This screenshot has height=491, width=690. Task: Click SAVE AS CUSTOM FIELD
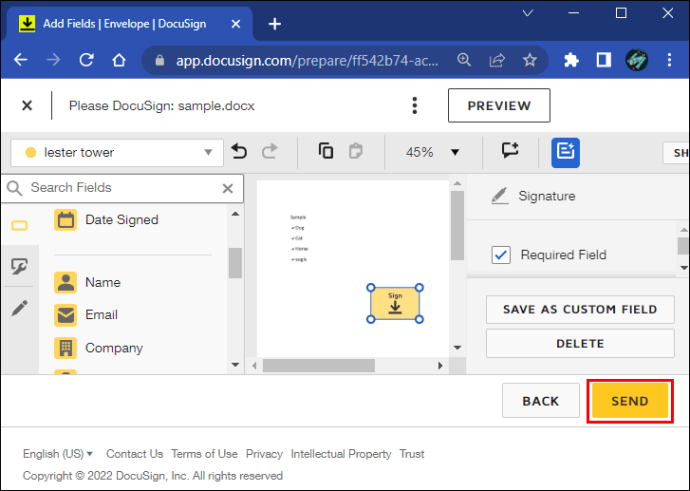(x=580, y=309)
